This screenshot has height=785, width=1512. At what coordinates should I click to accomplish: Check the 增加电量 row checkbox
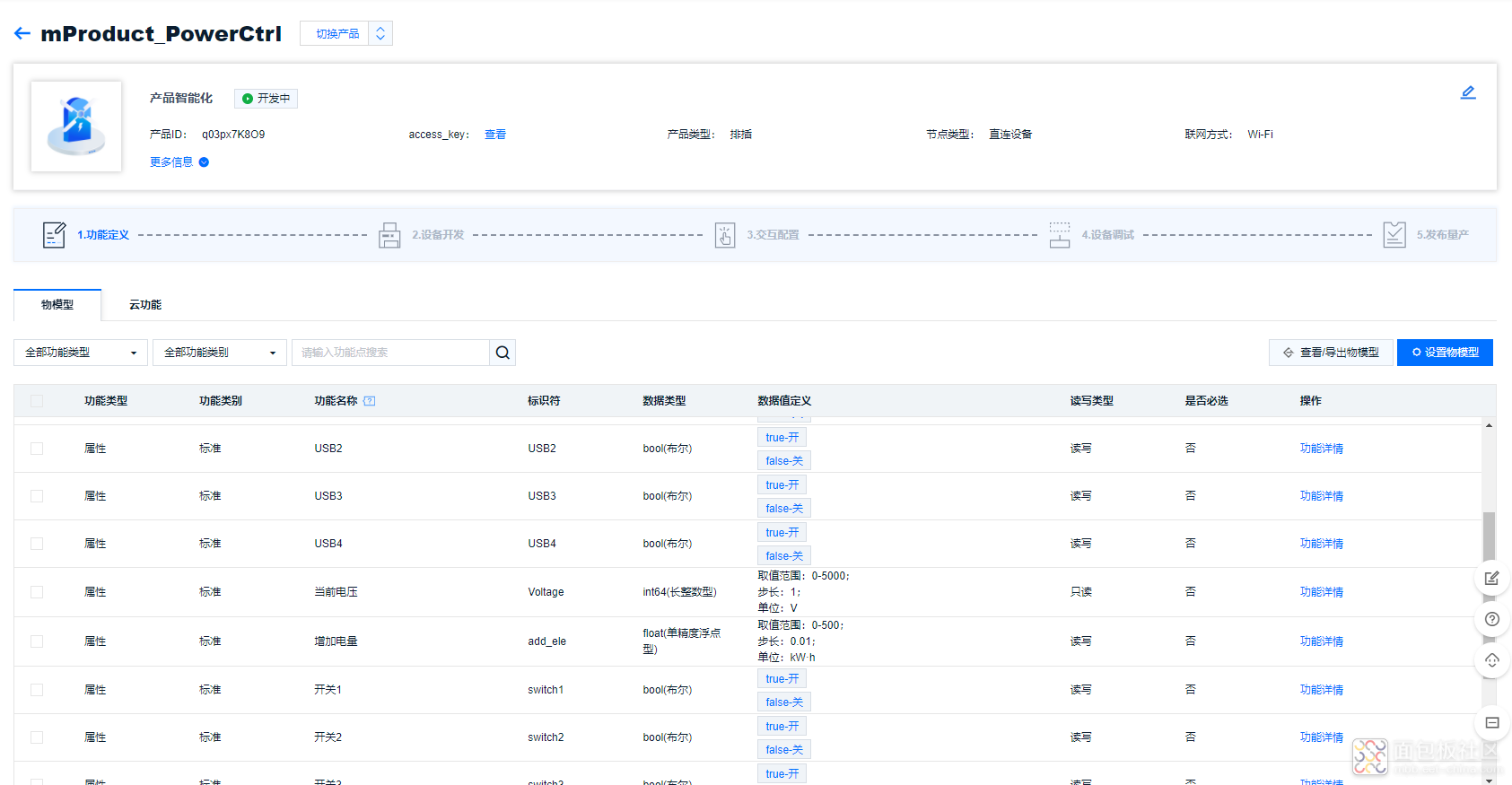(x=37, y=641)
